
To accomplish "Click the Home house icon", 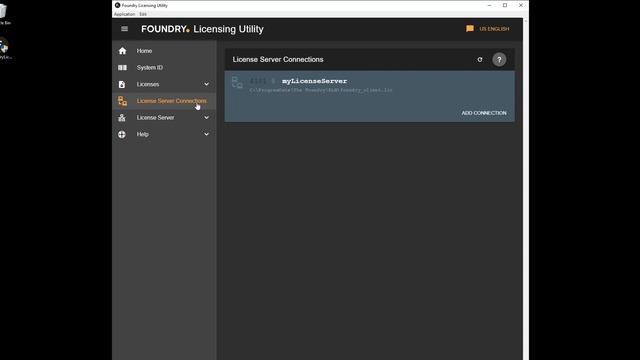I will (x=122, y=51).
